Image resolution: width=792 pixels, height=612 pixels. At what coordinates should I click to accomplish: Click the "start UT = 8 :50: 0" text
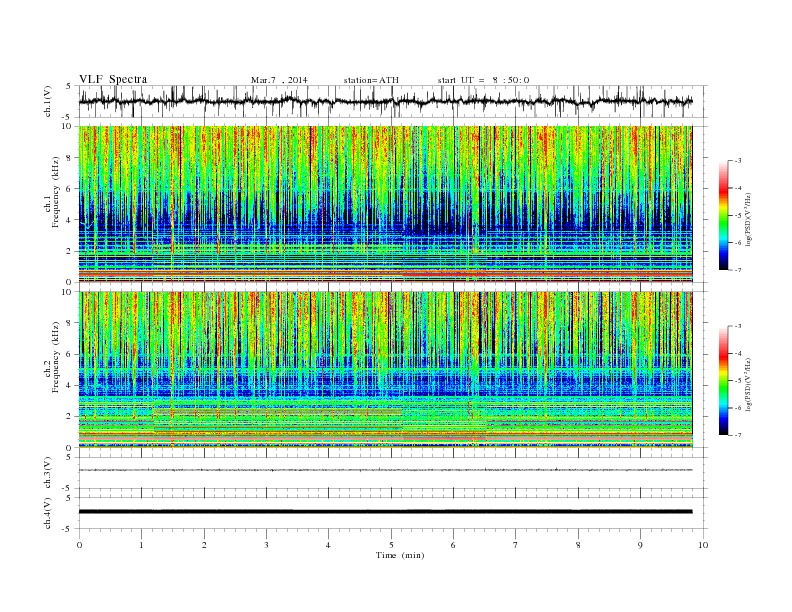point(483,80)
